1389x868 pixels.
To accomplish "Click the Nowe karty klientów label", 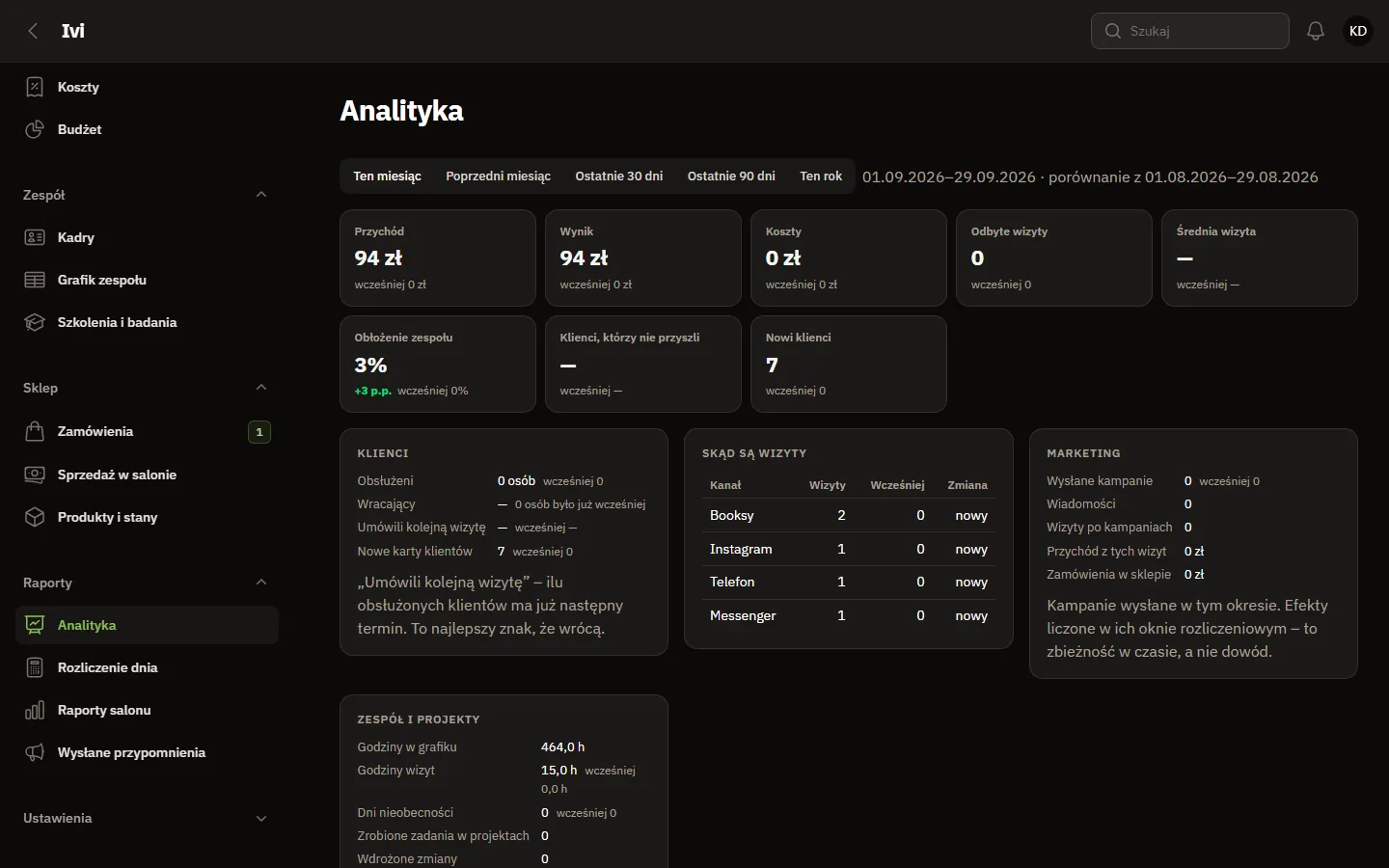I will (415, 552).
